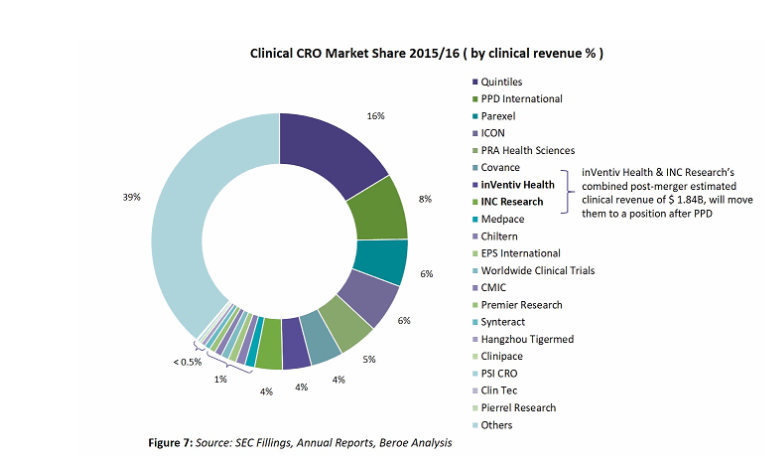
Task: Select the 'Premier Research' legend label
Action: pyautogui.click(x=521, y=305)
